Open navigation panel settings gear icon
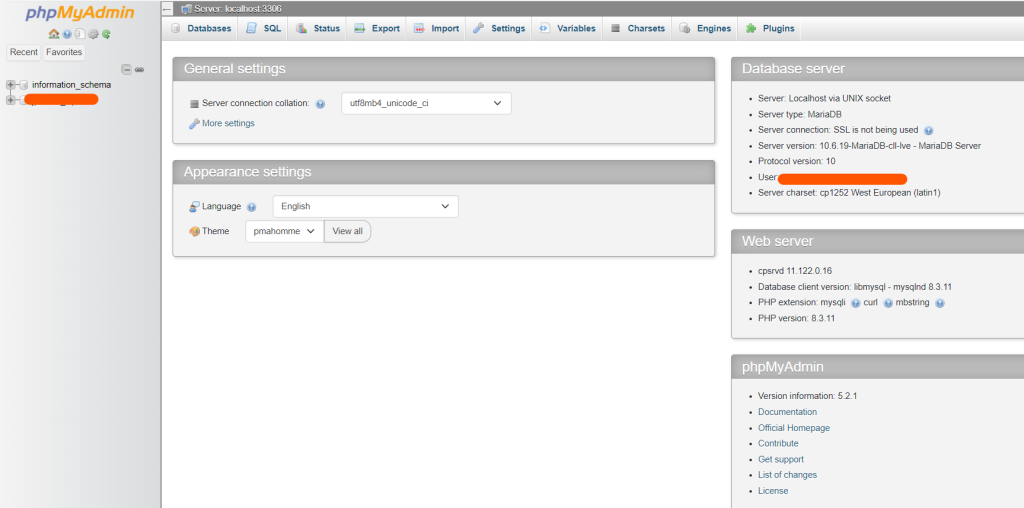This screenshot has width=1024, height=508. (x=93, y=34)
